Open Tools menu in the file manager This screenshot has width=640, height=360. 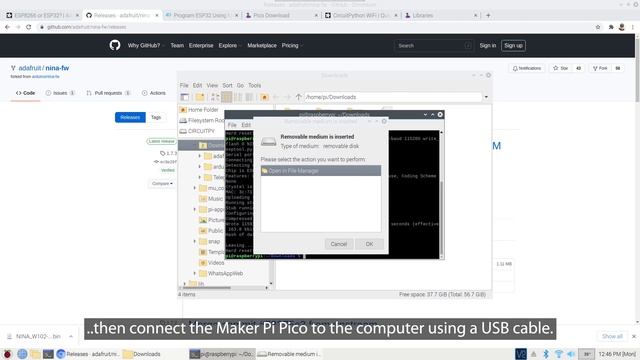(254, 85)
